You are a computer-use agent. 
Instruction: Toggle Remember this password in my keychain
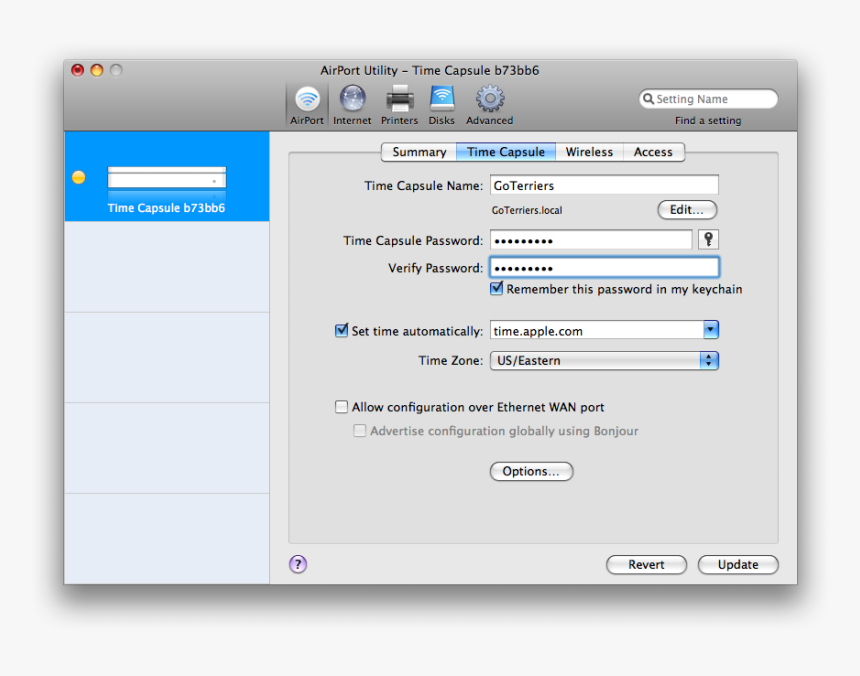[x=496, y=288]
